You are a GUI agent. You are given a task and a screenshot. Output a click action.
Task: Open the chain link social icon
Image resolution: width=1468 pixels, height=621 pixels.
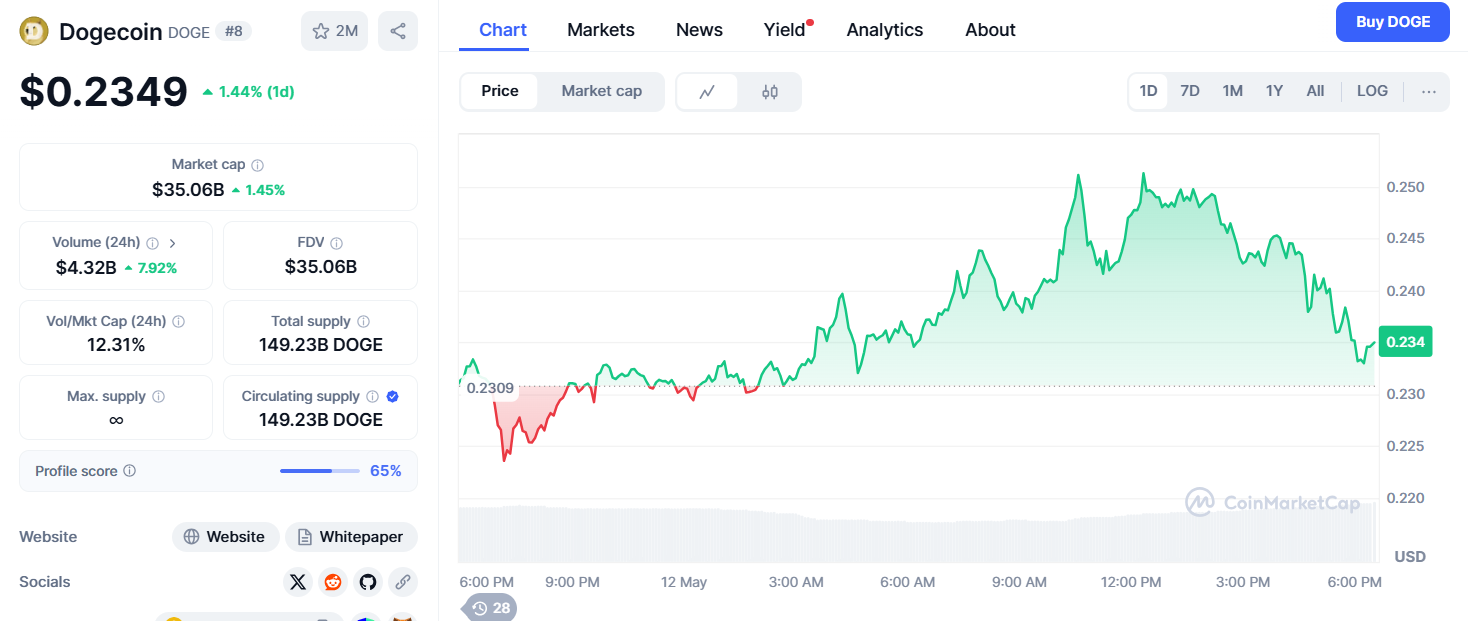point(403,582)
